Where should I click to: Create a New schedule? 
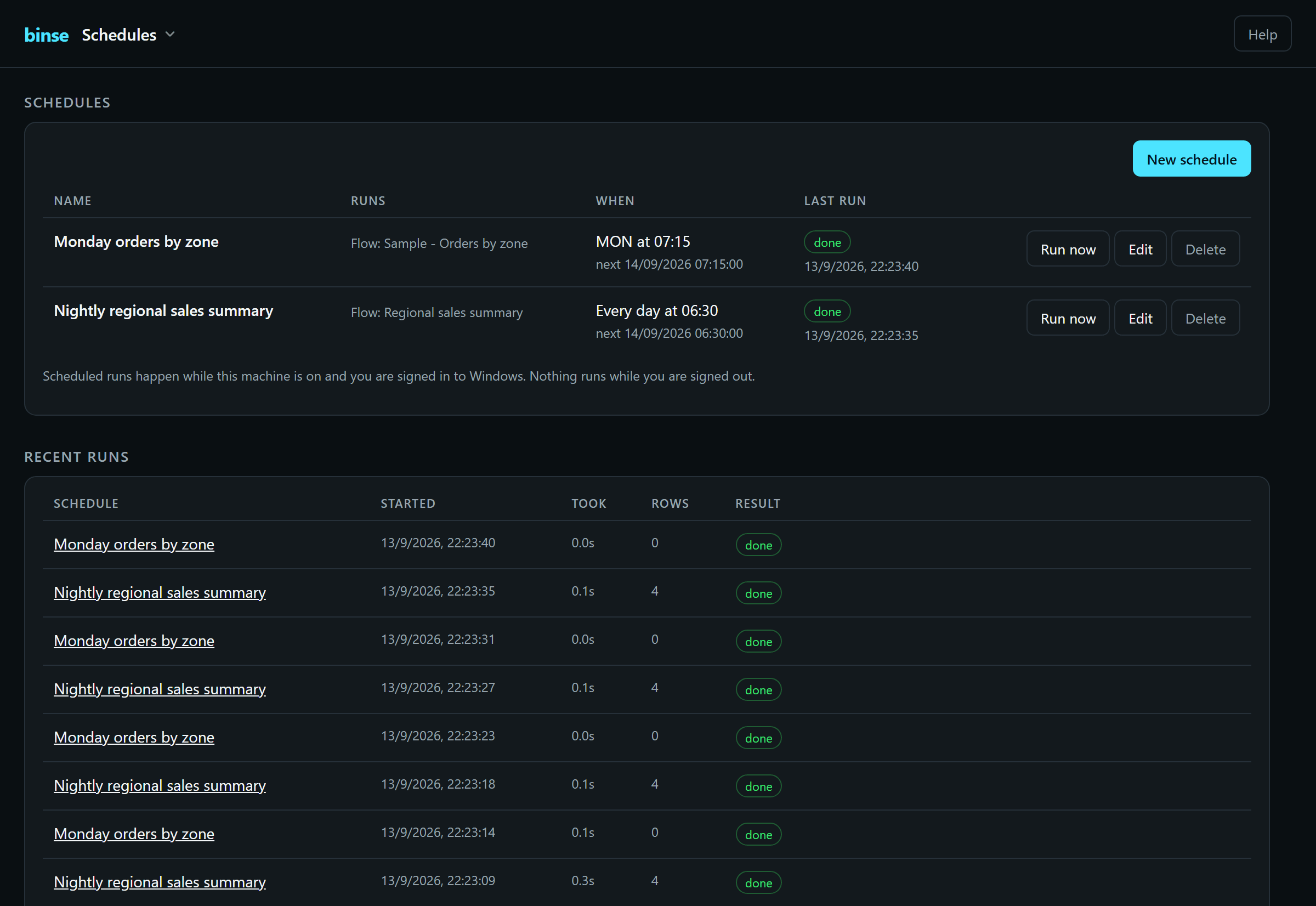pos(1191,159)
